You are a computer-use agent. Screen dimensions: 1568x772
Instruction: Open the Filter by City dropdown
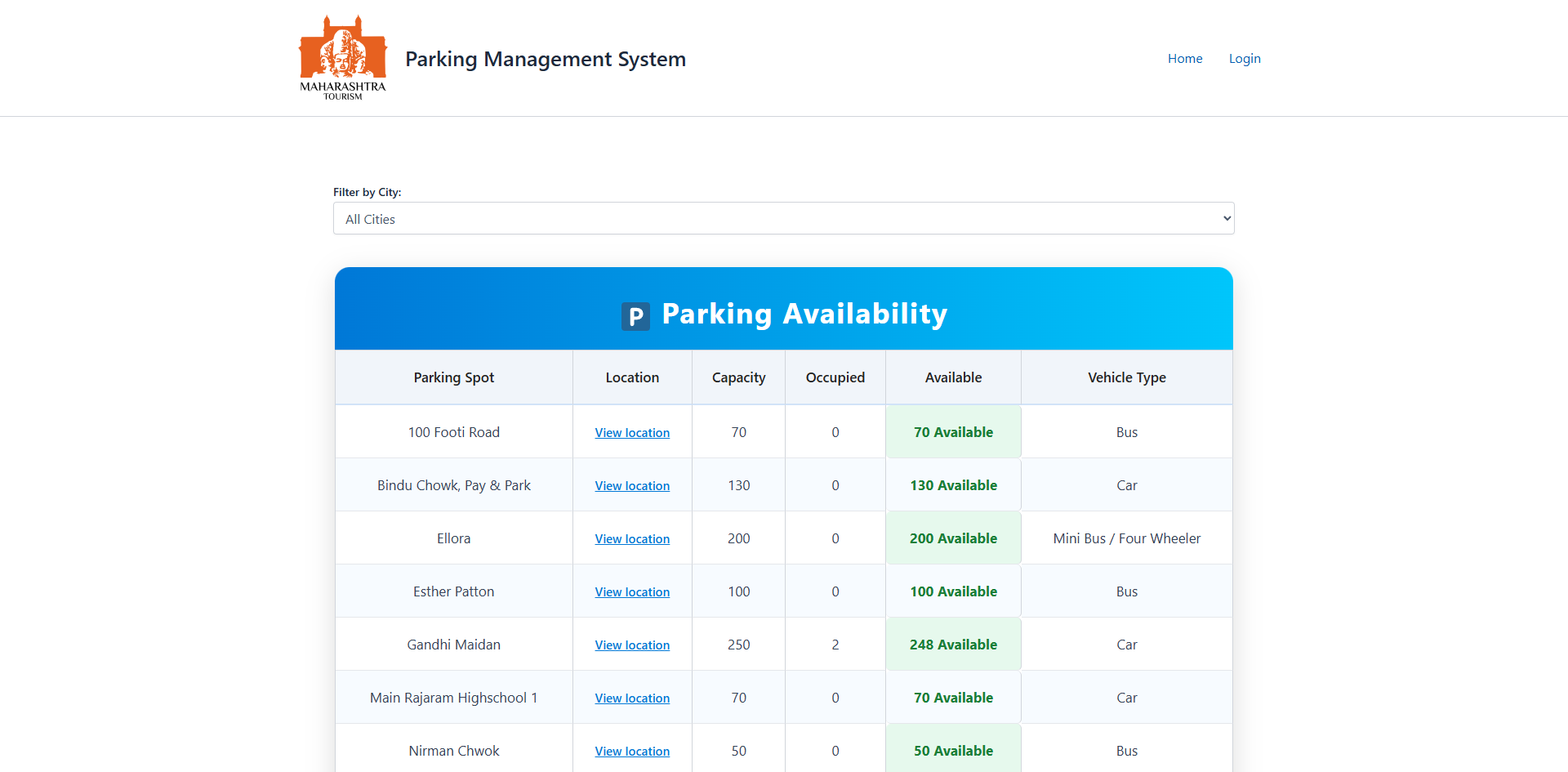coord(784,218)
